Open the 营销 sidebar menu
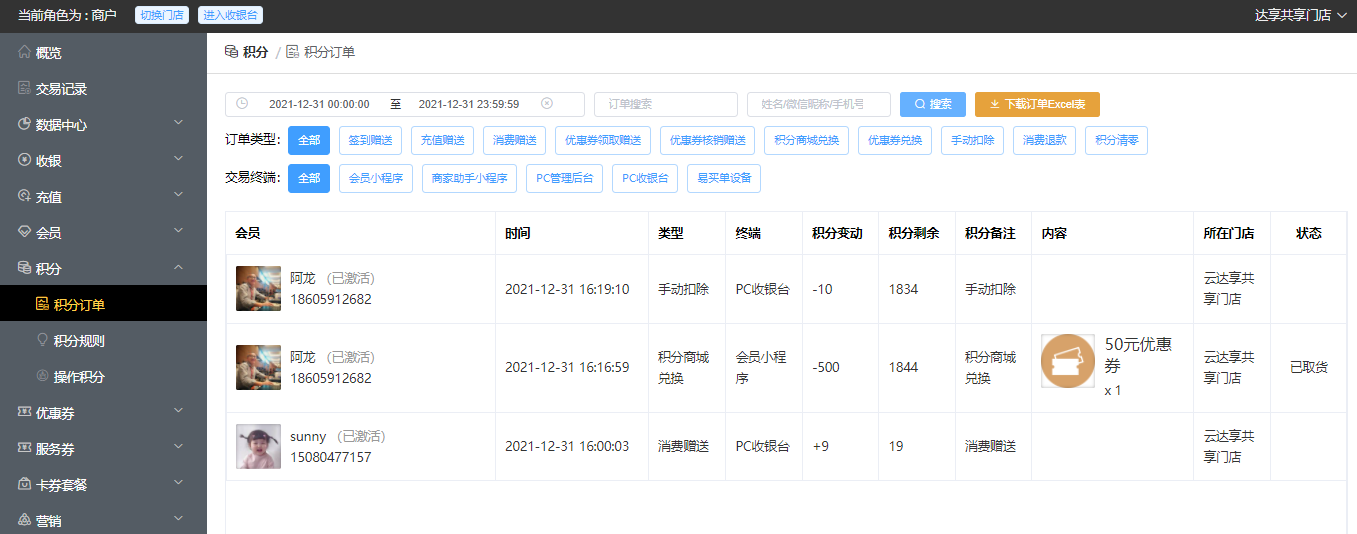Screen dimensions: 1357x534 (x=103, y=520)
